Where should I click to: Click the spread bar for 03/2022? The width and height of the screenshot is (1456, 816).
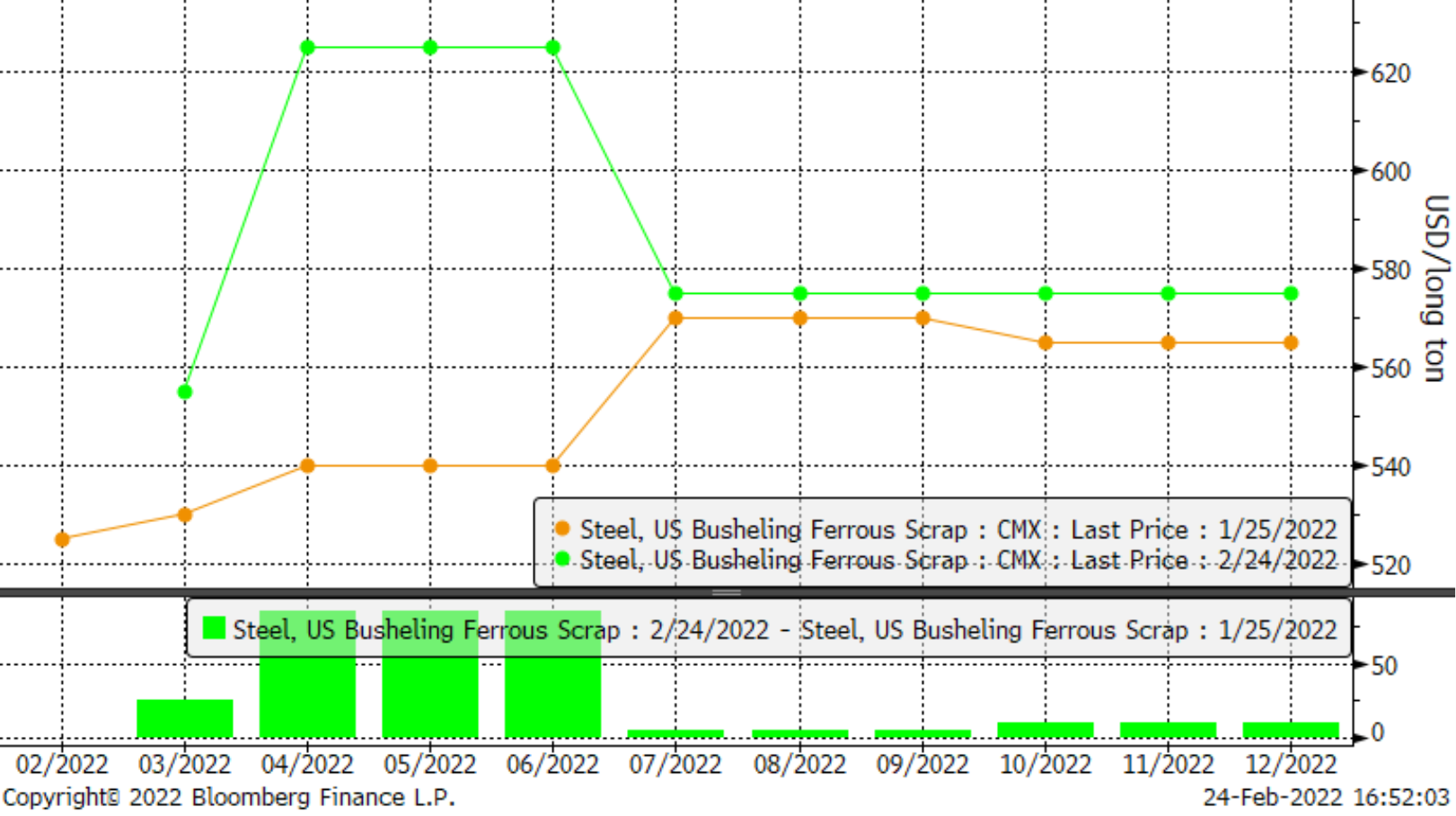click(185, 718)
